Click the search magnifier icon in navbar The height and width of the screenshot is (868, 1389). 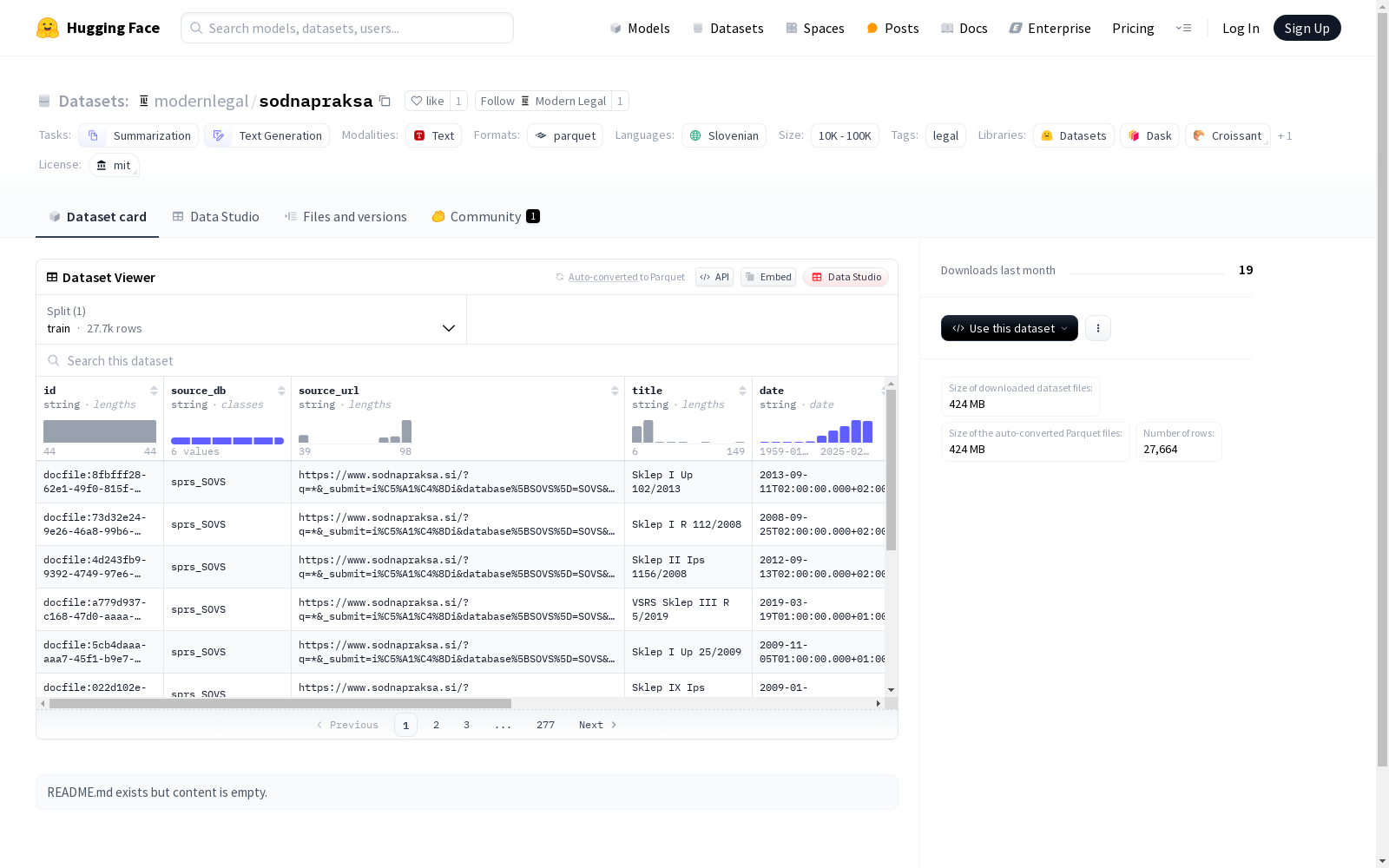click(x=196, y=28)
